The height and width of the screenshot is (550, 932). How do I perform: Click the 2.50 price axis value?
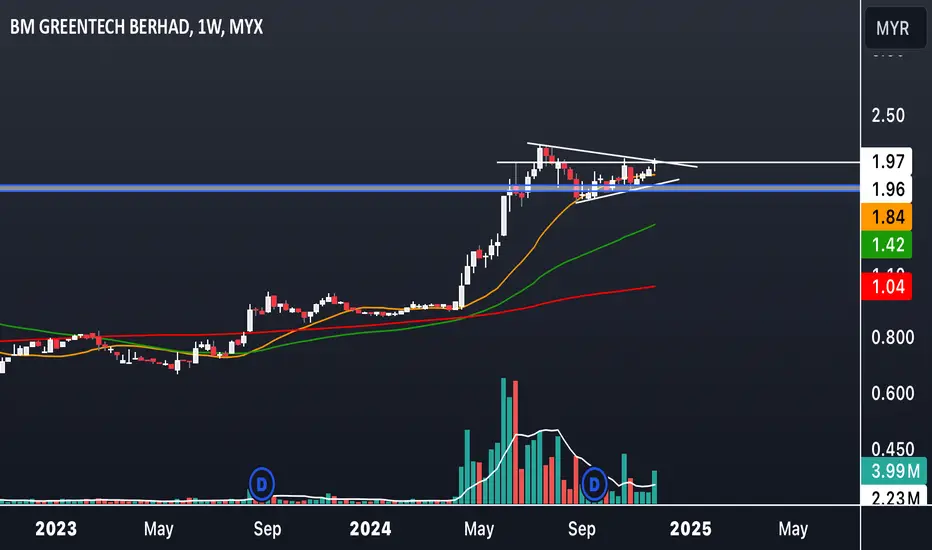click(888, 115)
